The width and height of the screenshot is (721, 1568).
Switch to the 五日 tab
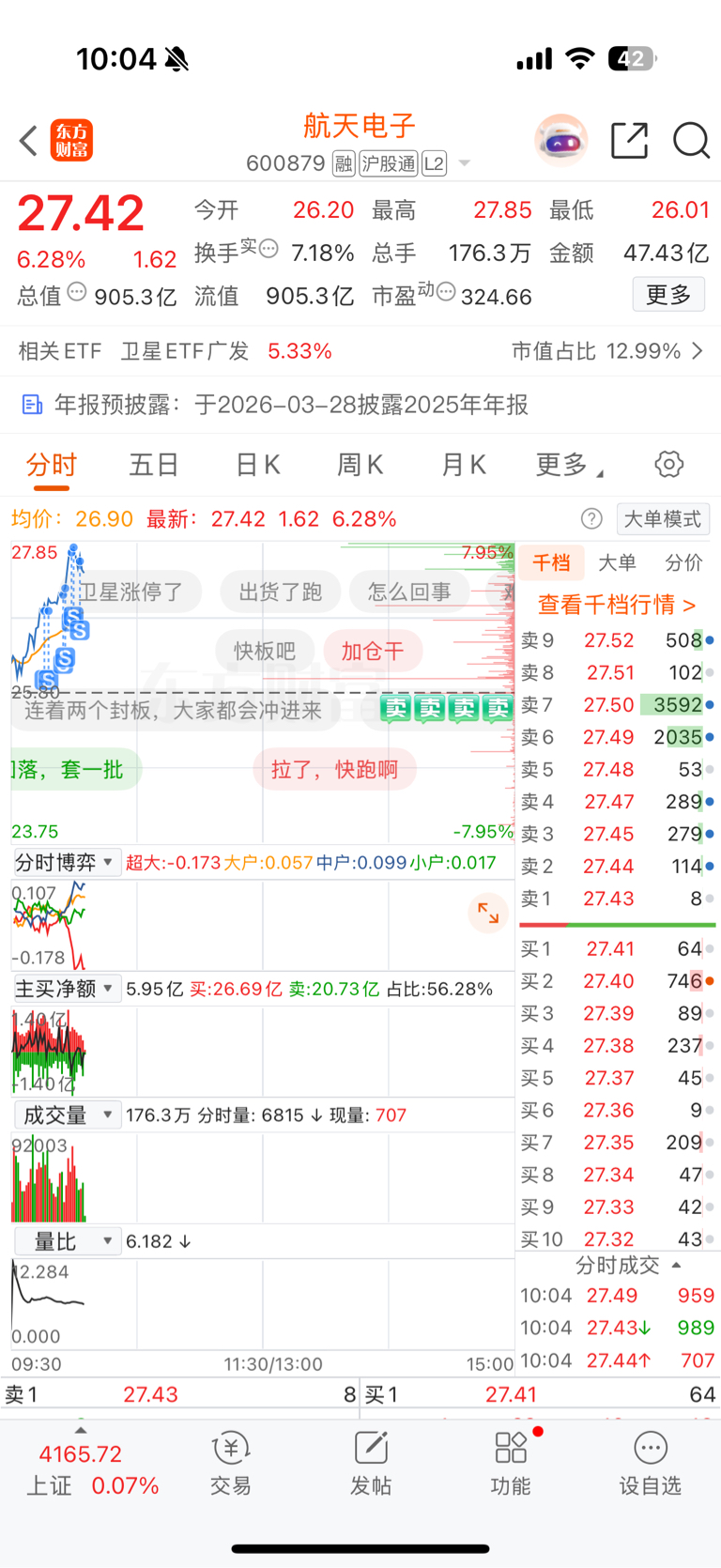[x=154, y=465]
